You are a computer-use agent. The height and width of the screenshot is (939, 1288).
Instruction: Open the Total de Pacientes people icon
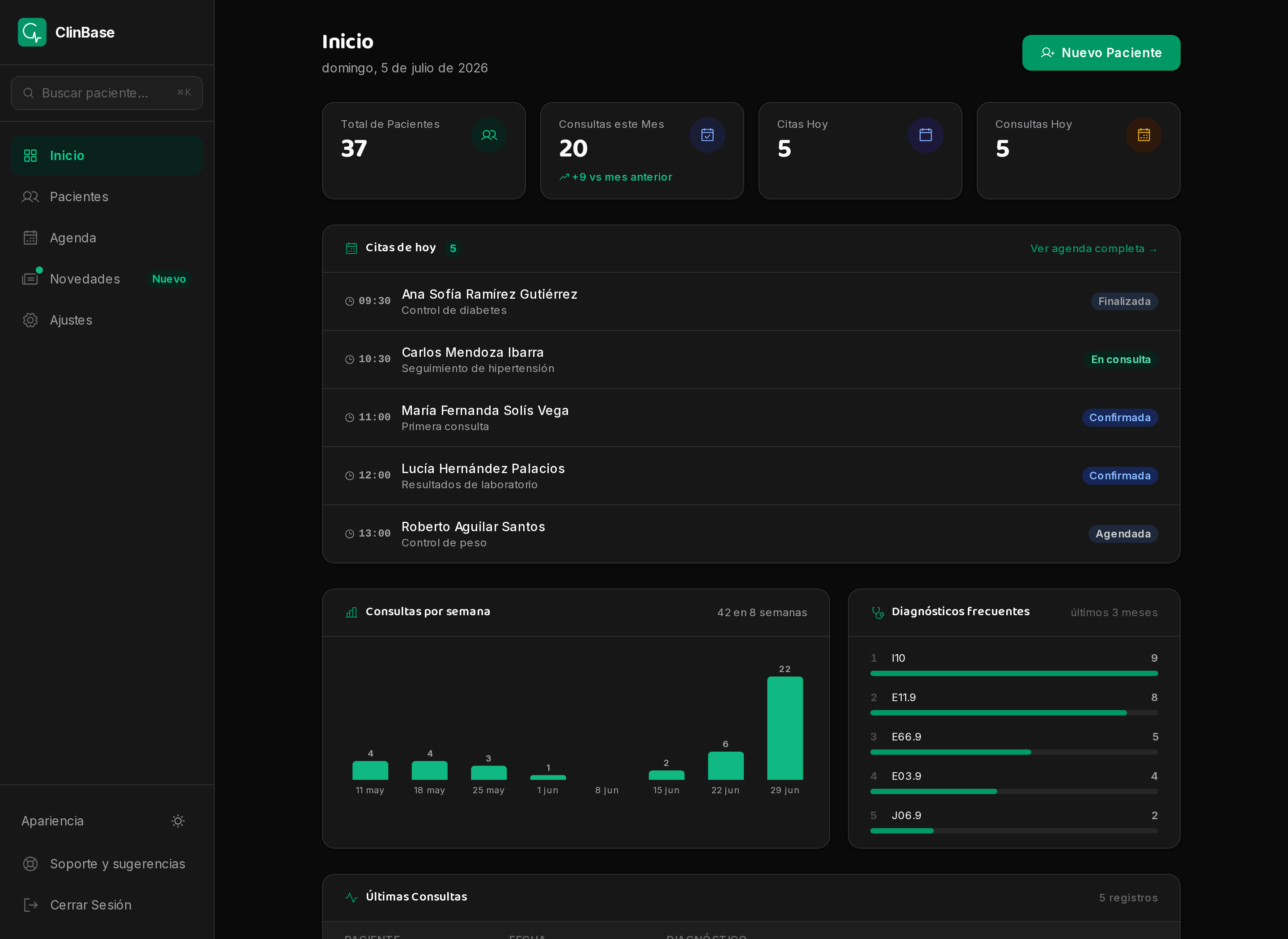(x=489, y=135)
